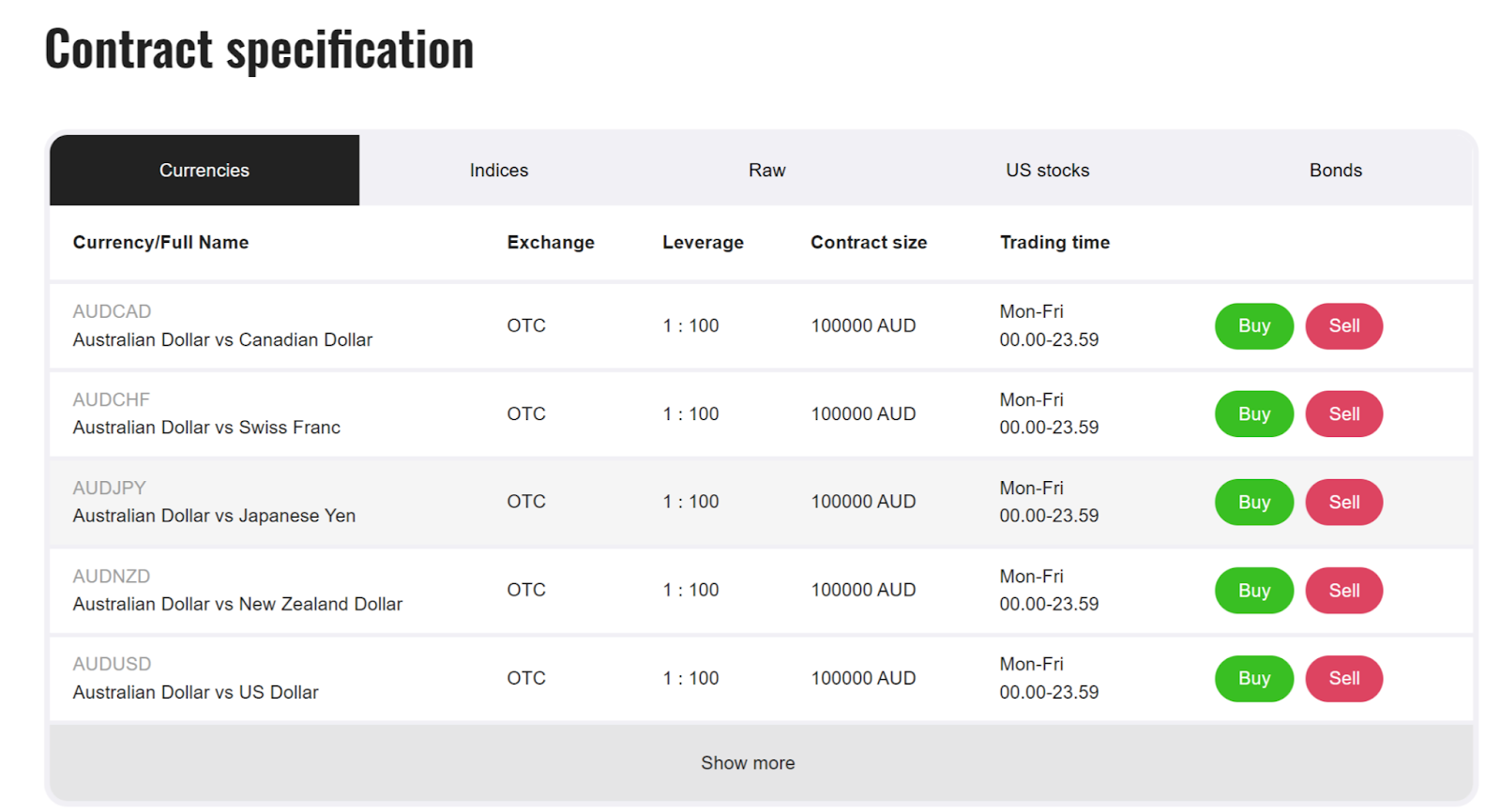Buy AUDNZD pair
1501x812 pixels.
pyautogui.click(x=1254, y=591)
